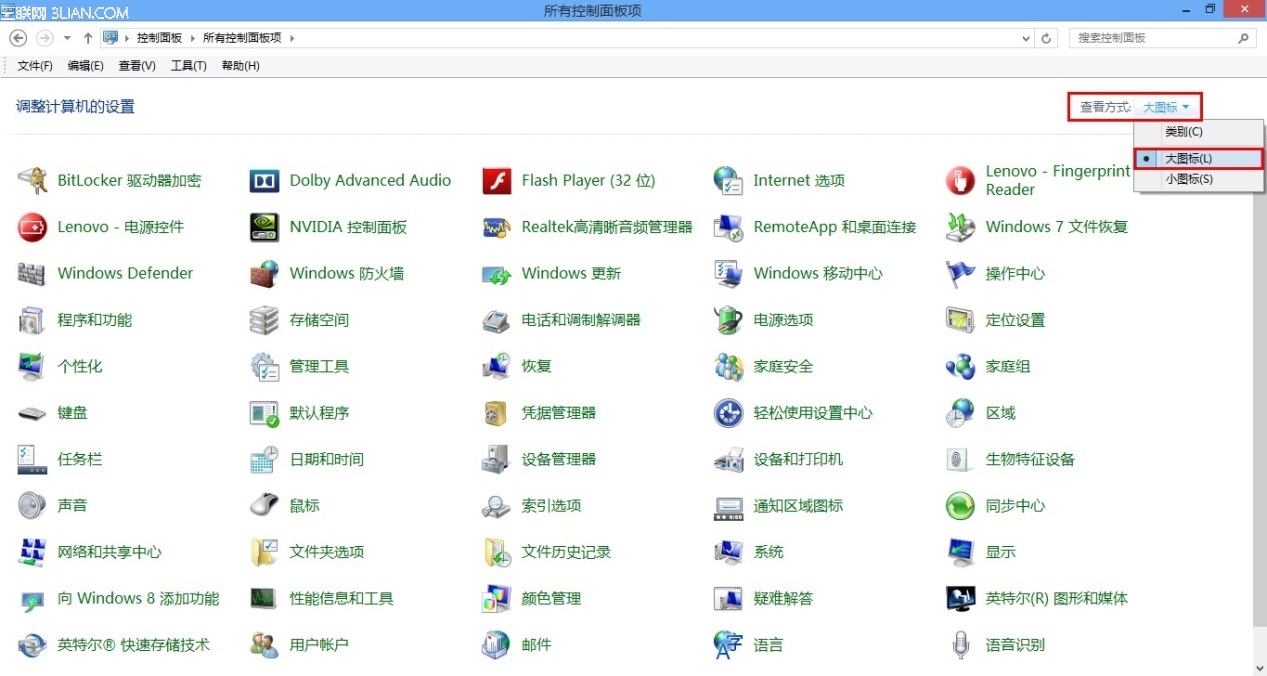Open the 文件历史记录 icon
The height and width of the screenshot is (676, 1267).
pyautogui.click(x=496, y=552)
